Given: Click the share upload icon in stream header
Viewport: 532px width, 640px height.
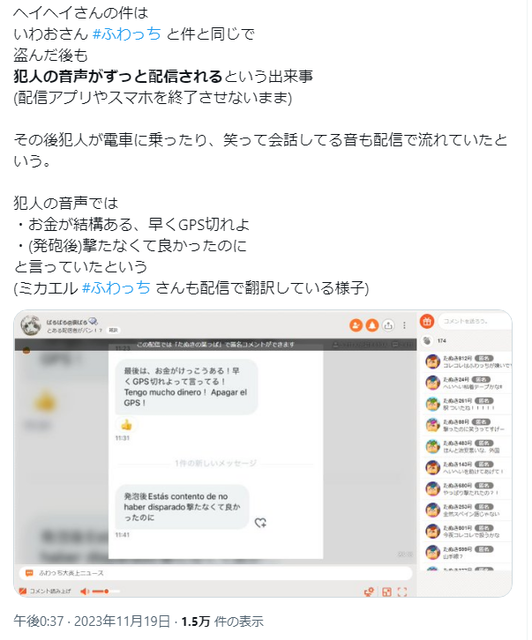Looking at the screenshot, I should (x=388, y=325).
